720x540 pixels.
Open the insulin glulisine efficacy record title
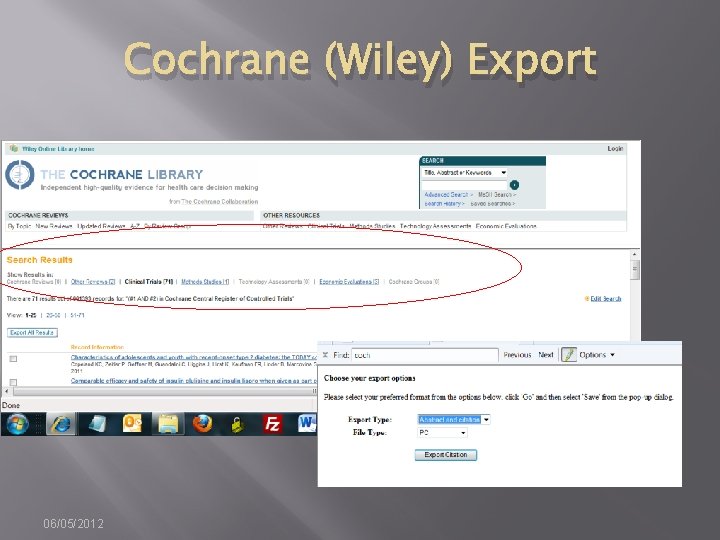(x=193, y=381)
